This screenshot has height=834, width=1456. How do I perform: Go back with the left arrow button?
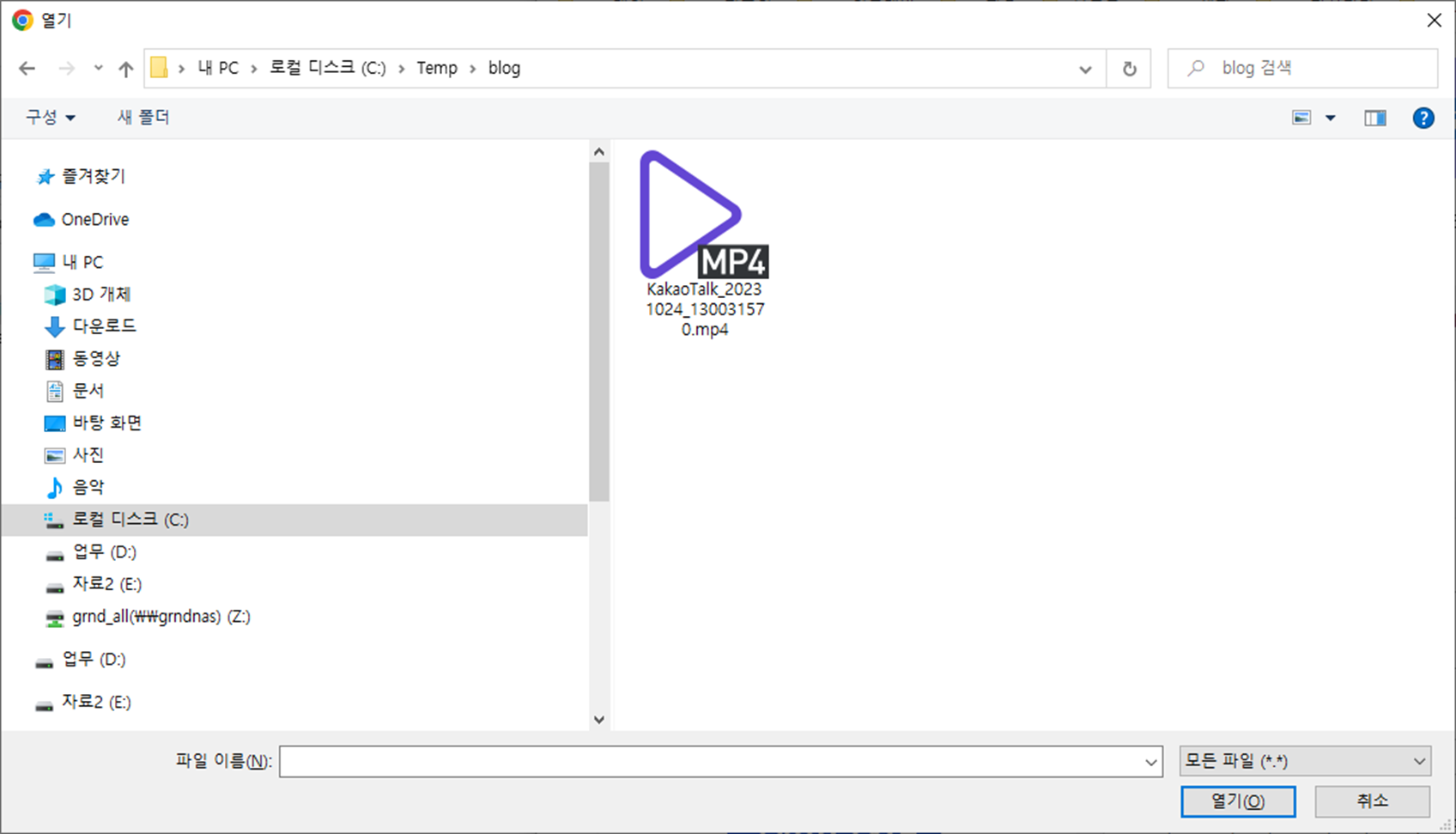27,69
